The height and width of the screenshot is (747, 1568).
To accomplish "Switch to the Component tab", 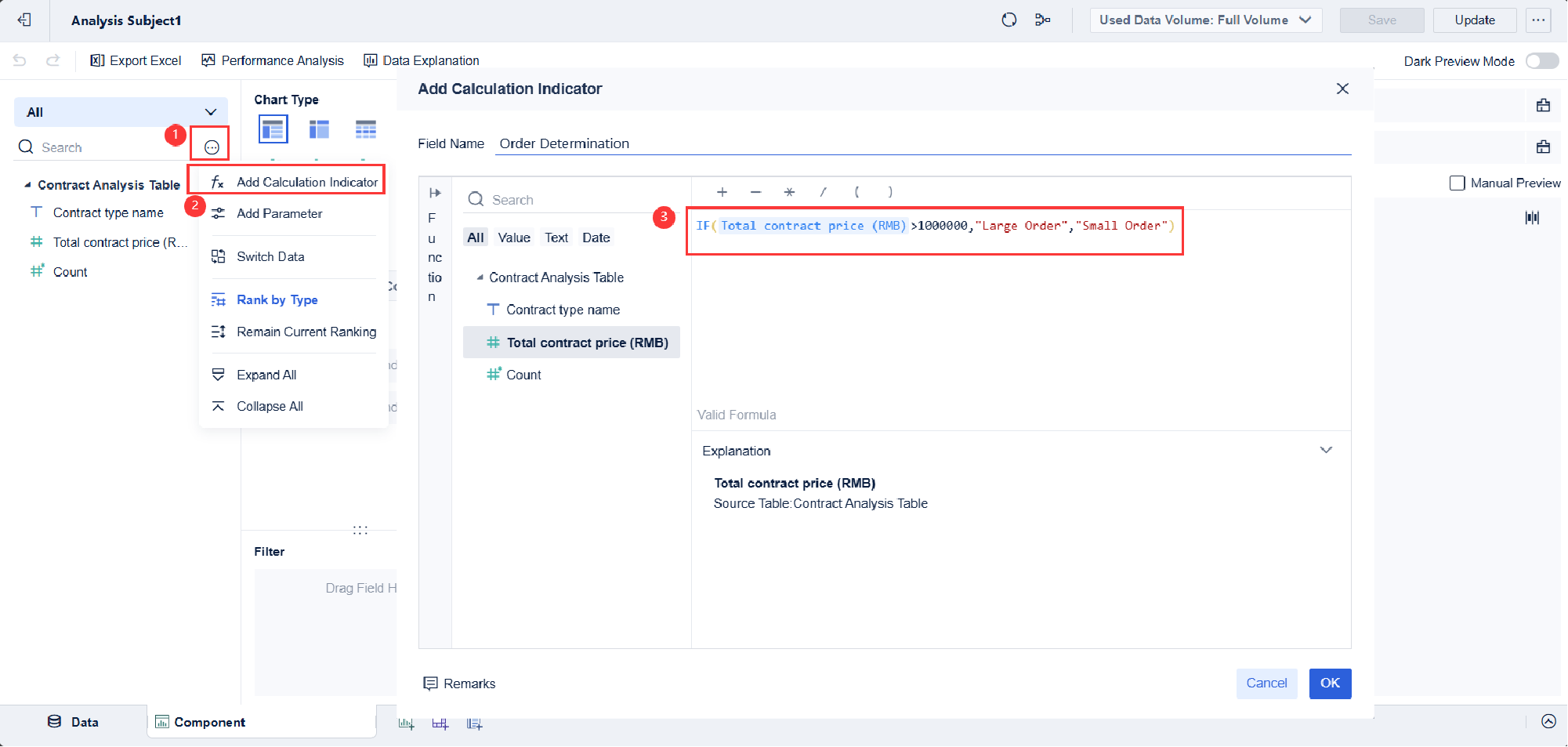I will pos(209,722).
